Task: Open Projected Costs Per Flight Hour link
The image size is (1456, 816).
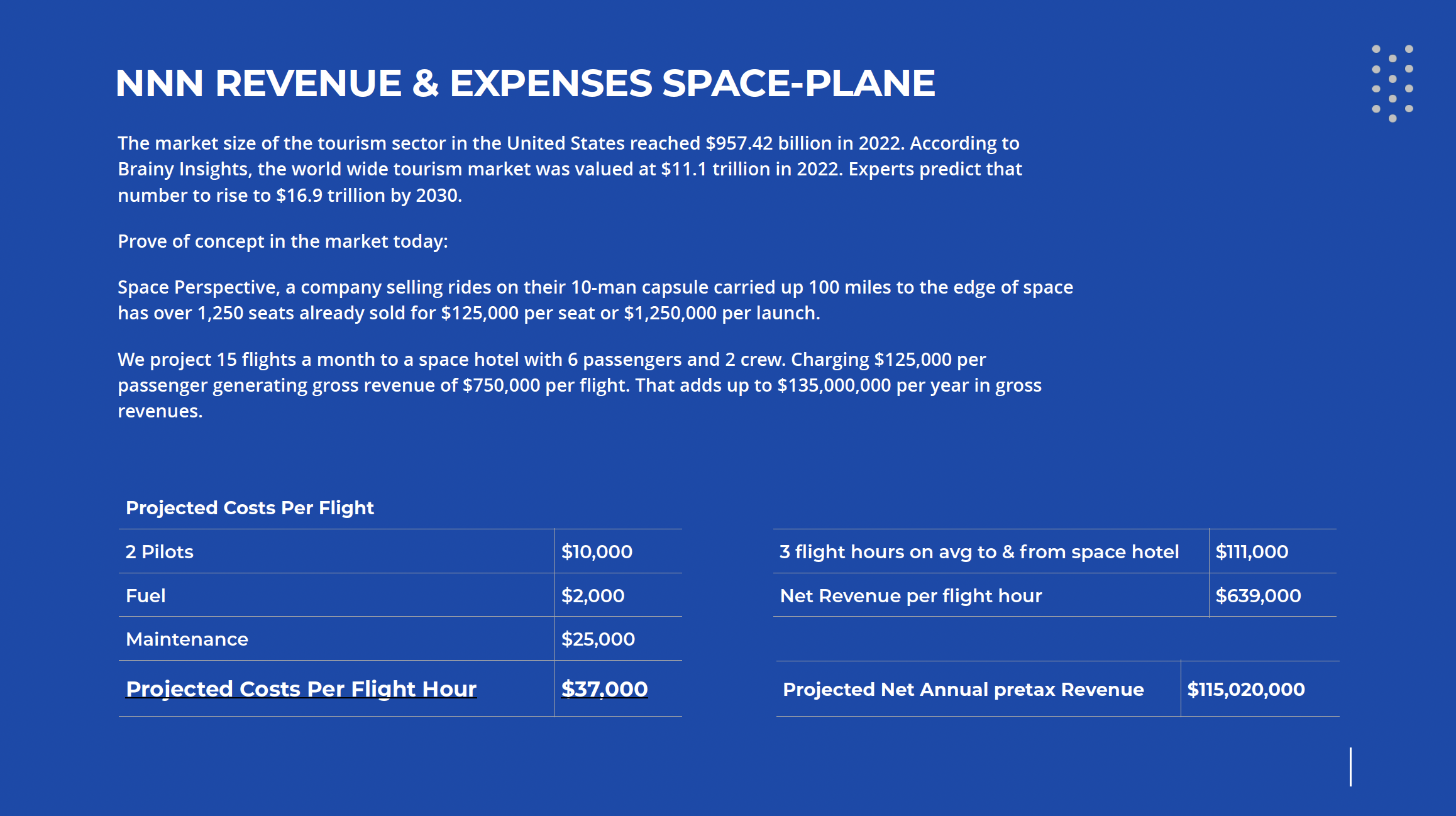Action: (301, 689)
